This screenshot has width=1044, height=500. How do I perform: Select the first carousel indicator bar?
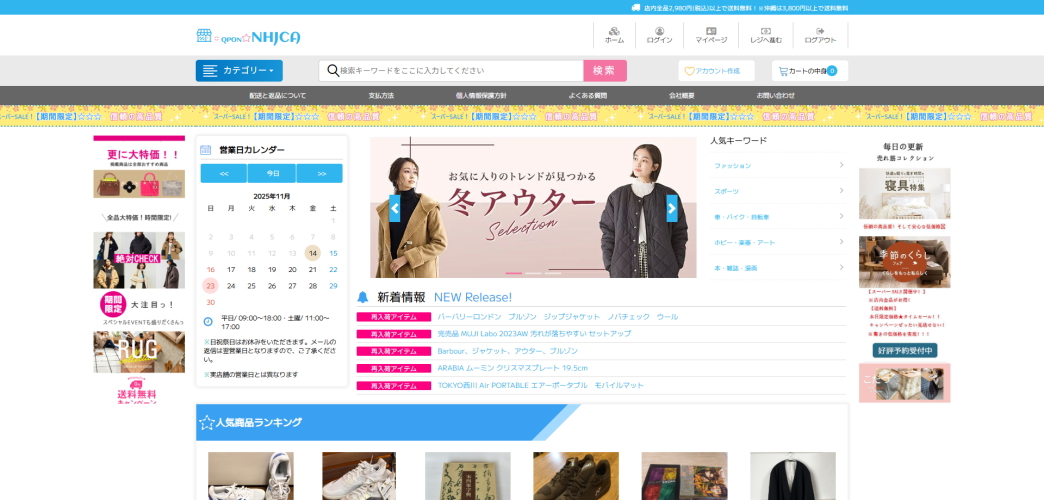514,273
